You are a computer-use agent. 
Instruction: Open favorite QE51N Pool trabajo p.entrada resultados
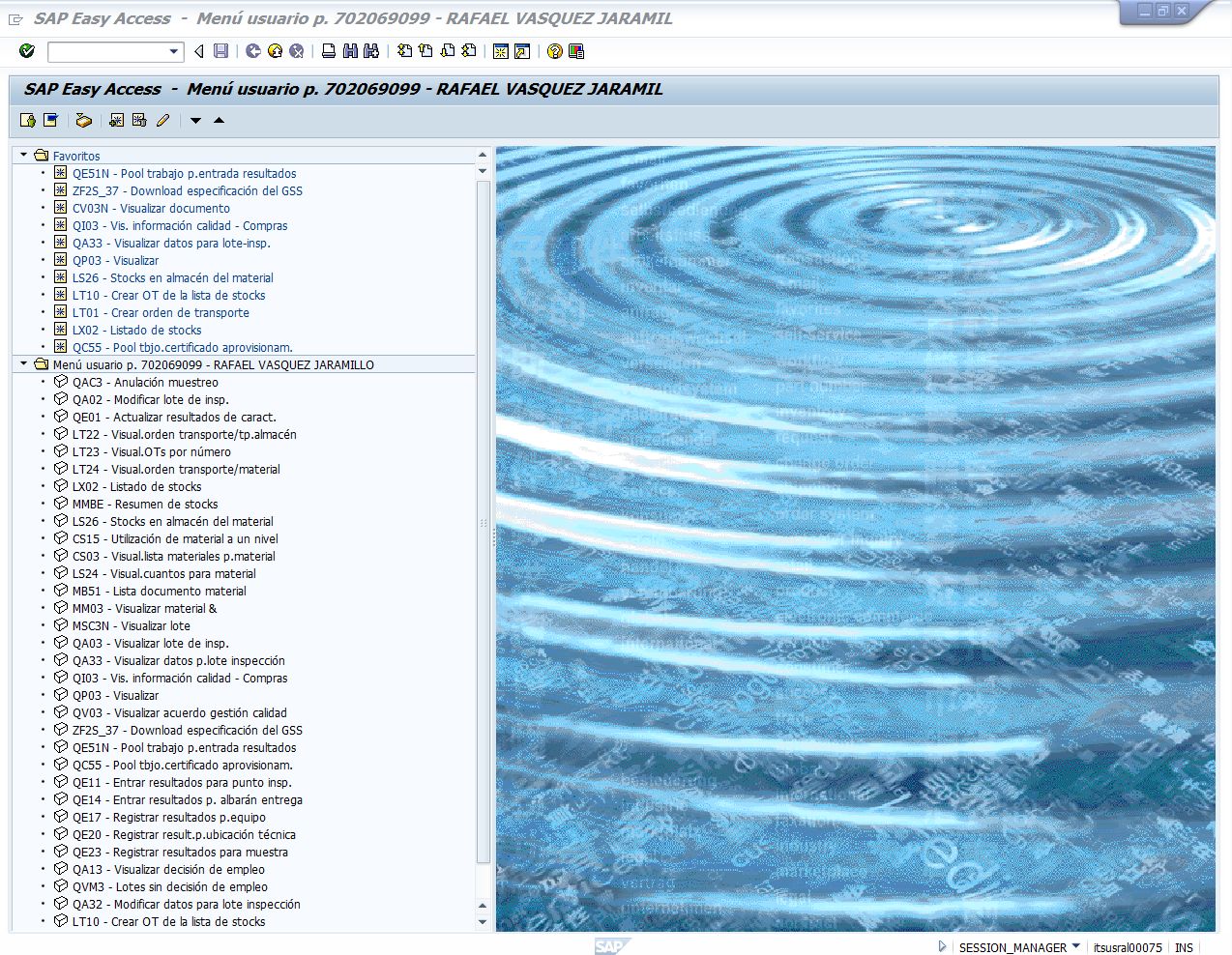184,174
